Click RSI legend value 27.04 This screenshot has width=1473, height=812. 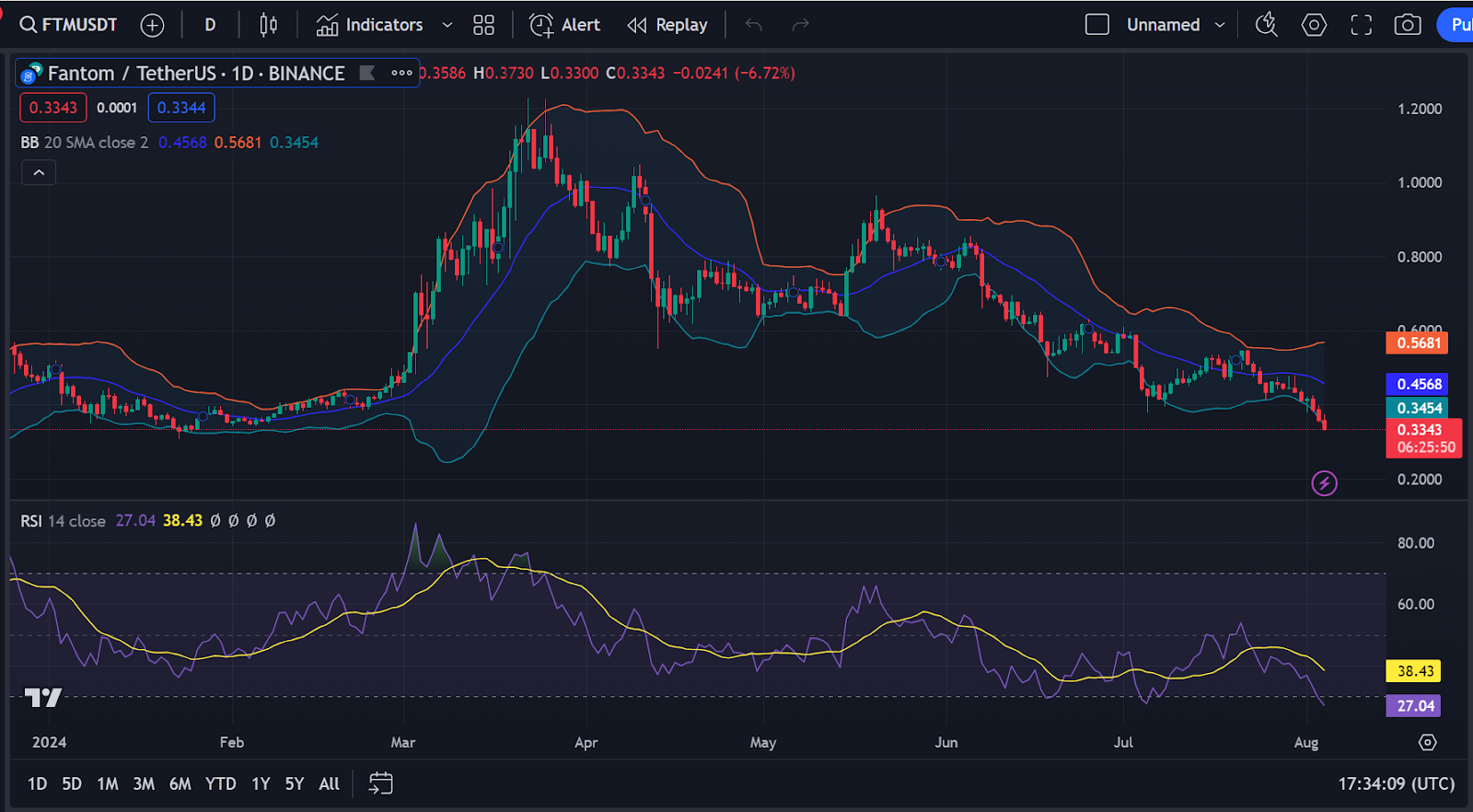point(135,521)
